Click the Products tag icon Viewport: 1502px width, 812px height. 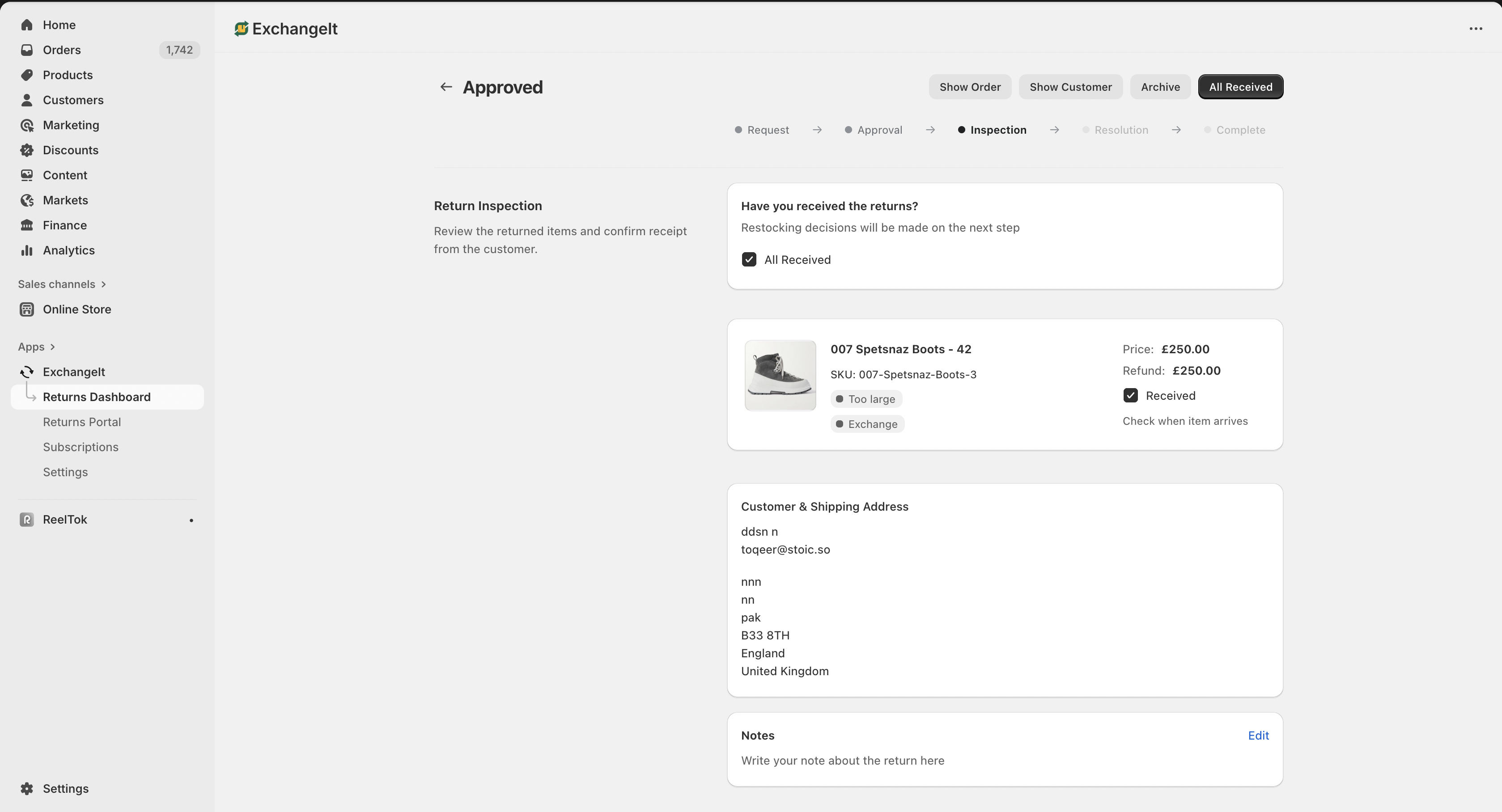pyautogui.click(x=26, y=75)
